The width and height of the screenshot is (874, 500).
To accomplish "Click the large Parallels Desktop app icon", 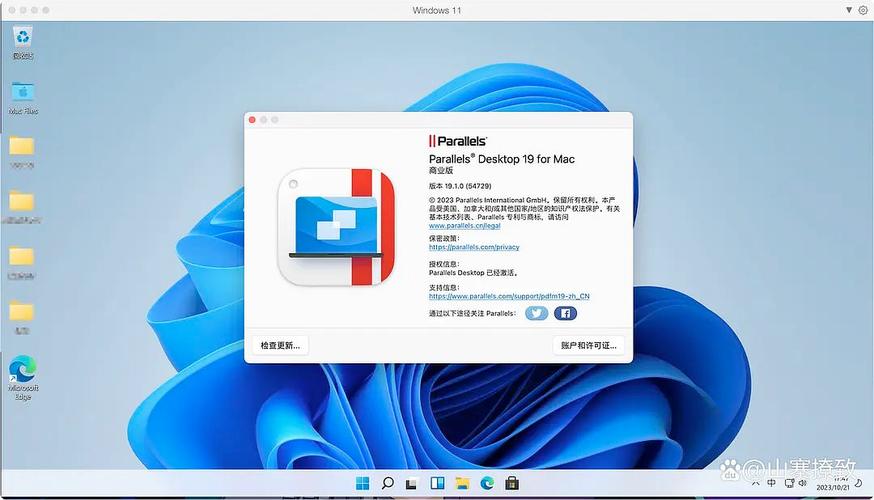I will (x=336, y=227).
